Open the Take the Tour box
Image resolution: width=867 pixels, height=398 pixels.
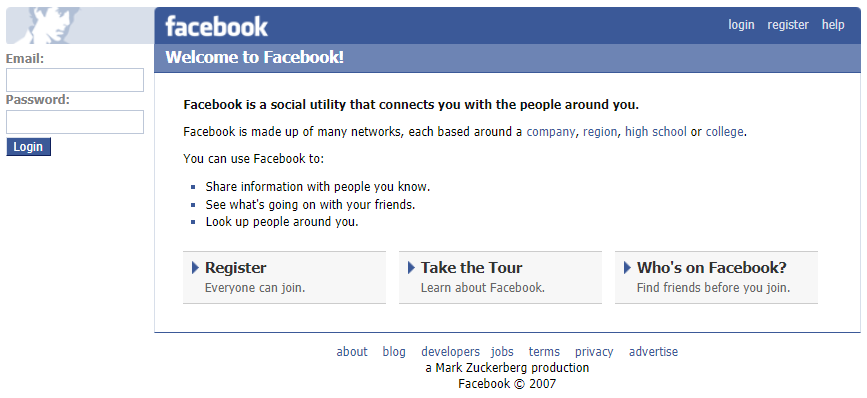coord(500,277)
